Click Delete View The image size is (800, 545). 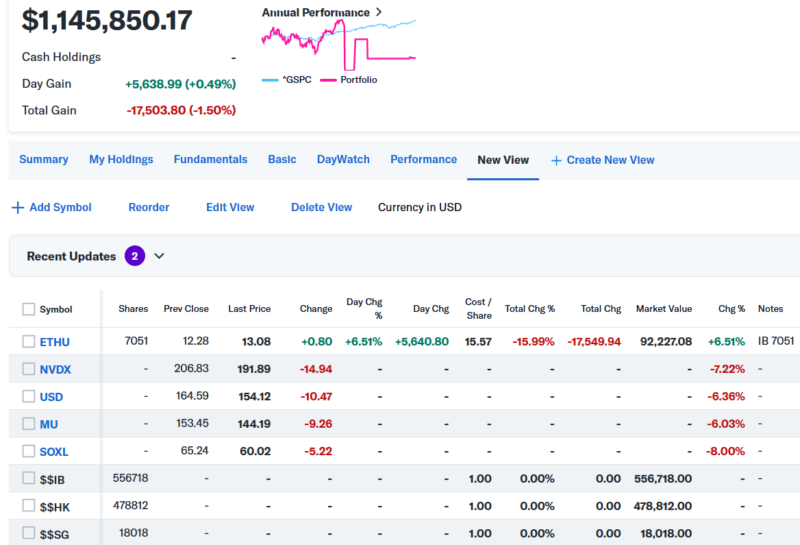[321, 208]
